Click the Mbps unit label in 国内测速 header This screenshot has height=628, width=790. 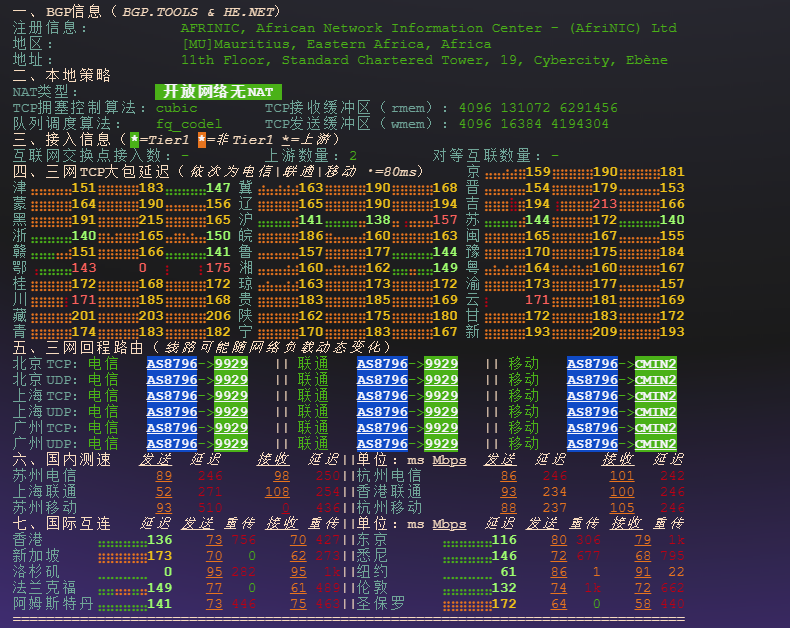[449, 461]
